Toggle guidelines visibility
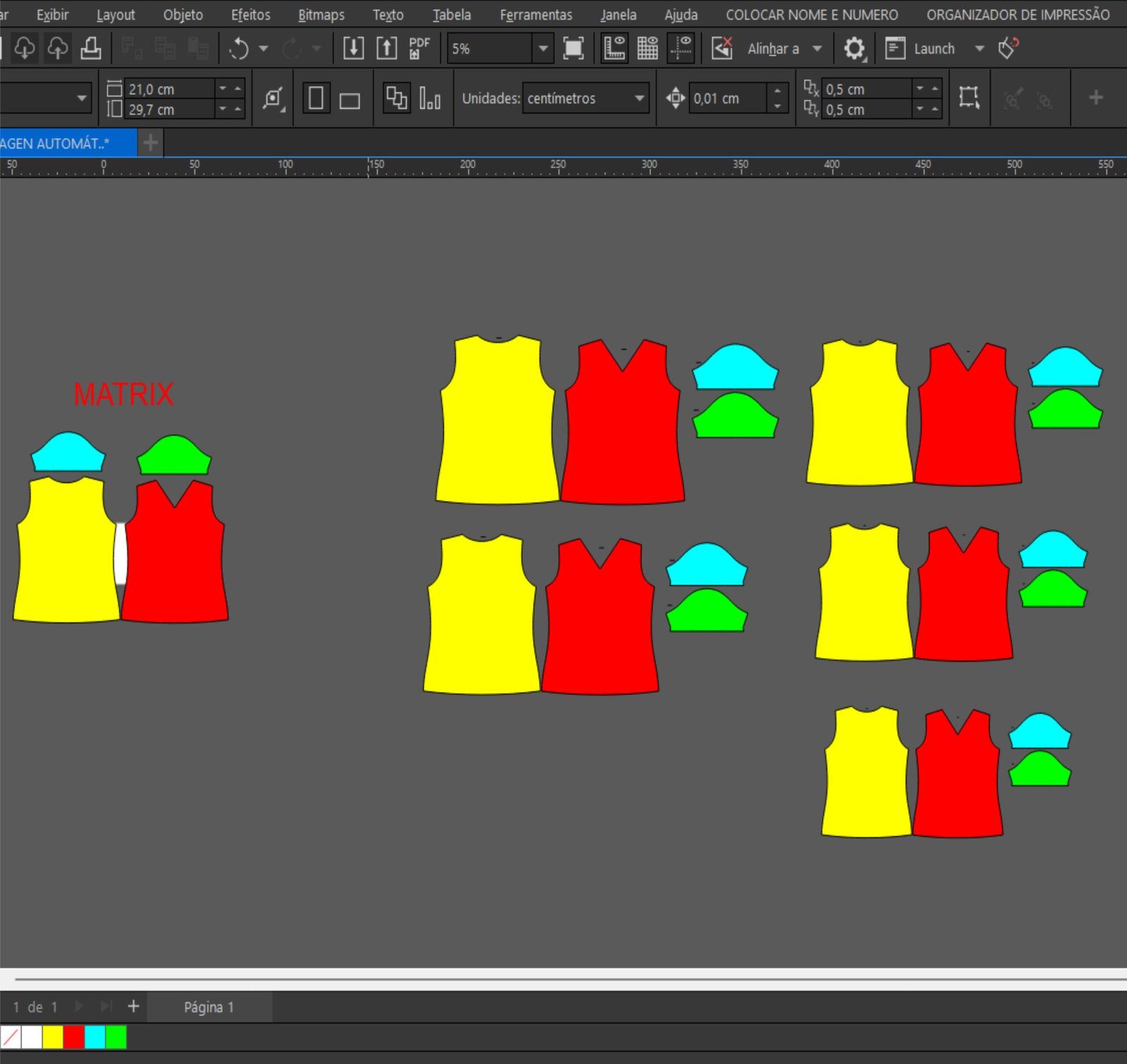Image resolution: width=1127 pixels, height=1064 pixels. (681, 49)
